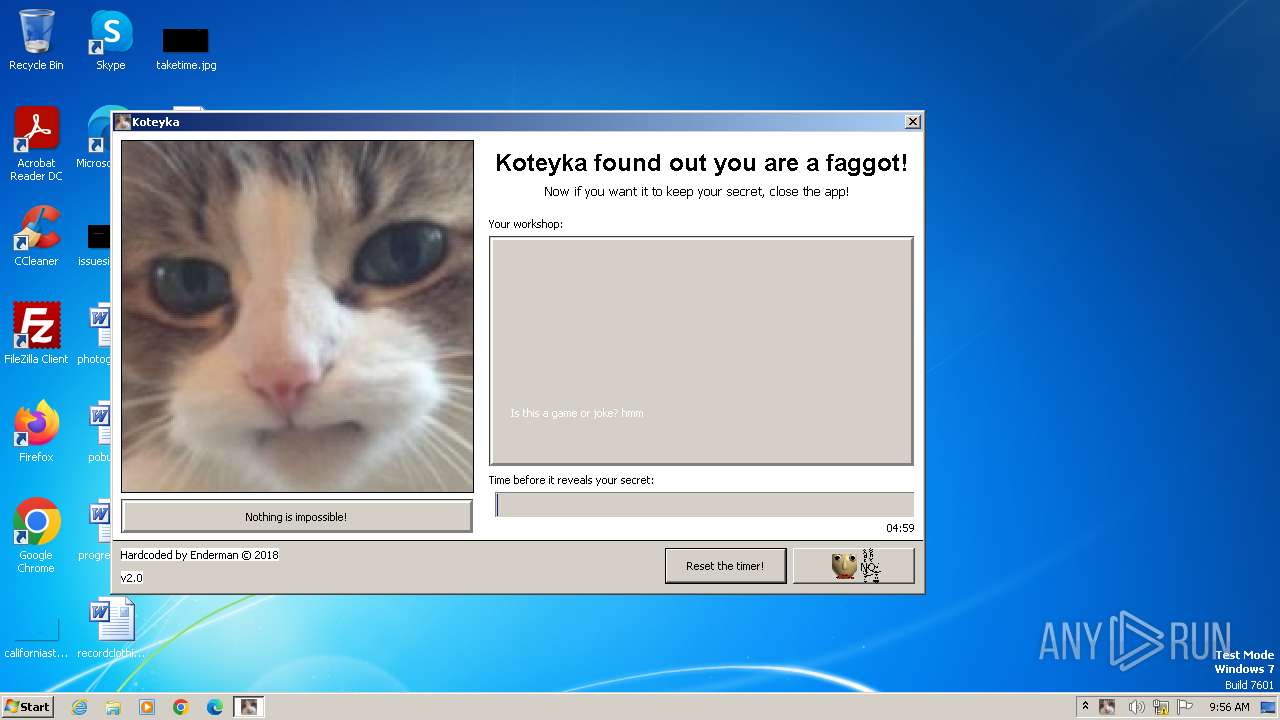Click the v2.0 version label
The image size is (1280, 720).
131,578
